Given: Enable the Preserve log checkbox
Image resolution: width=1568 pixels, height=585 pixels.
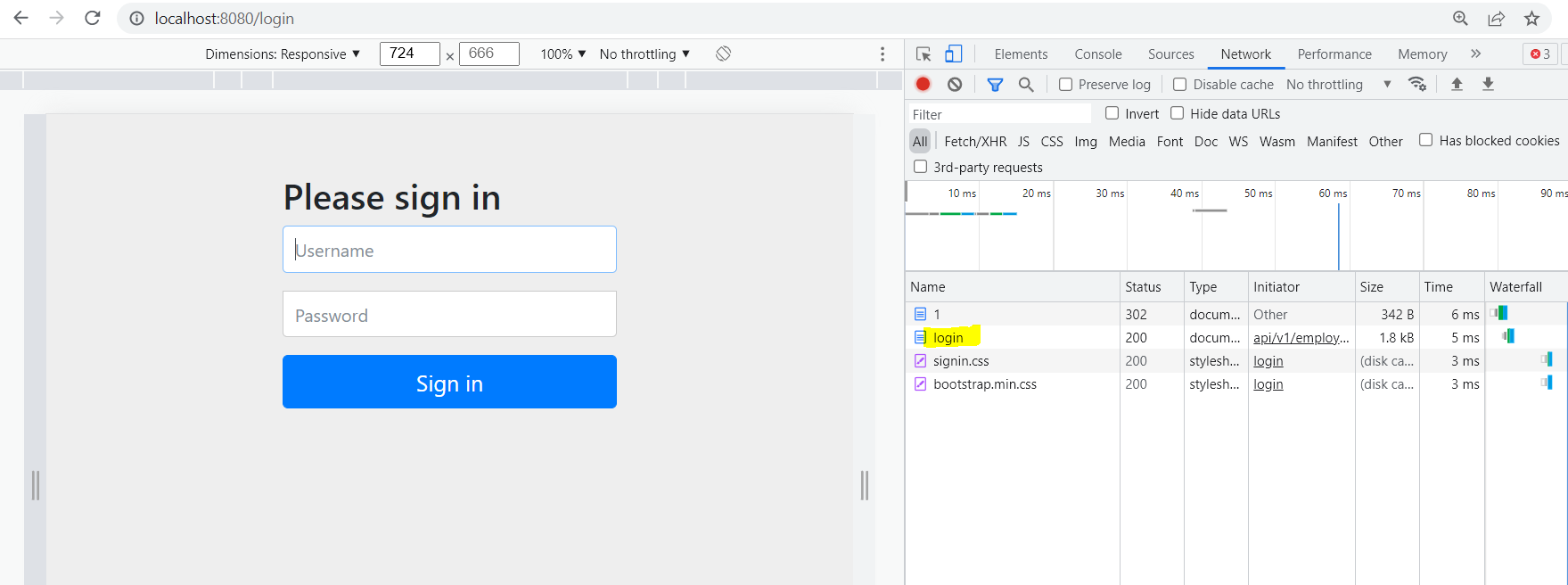Looking at the screenshot, I should pyautogui.click(x=1065, y=85).
